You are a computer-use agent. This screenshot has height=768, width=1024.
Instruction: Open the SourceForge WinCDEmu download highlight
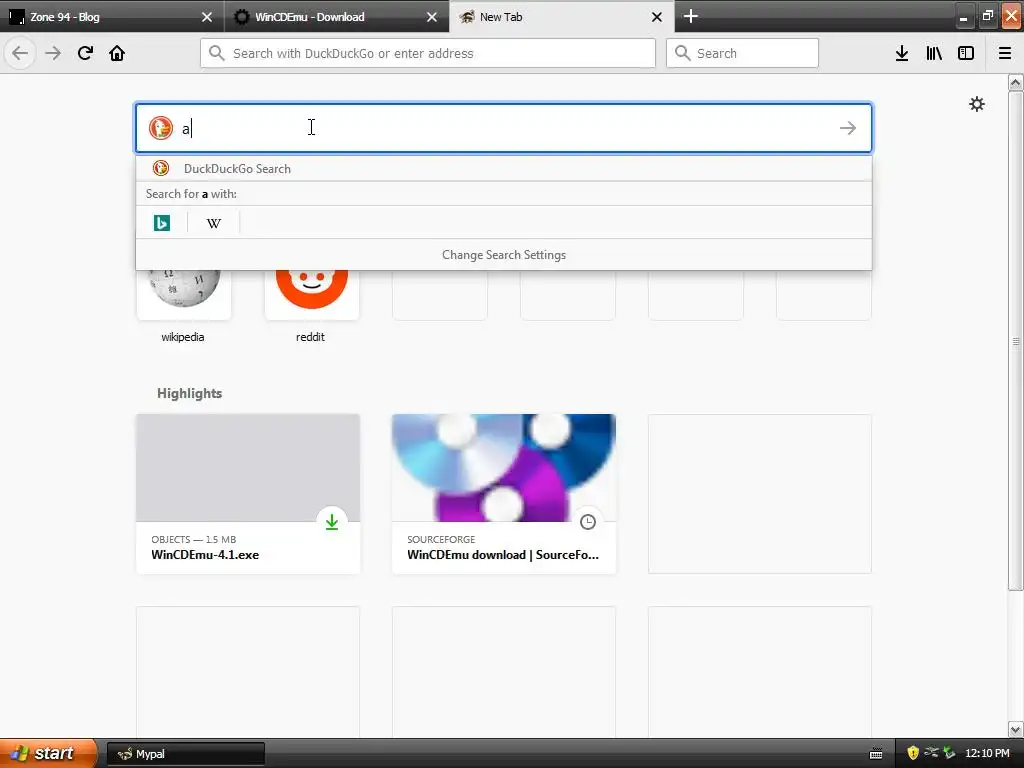coord(504,494)
